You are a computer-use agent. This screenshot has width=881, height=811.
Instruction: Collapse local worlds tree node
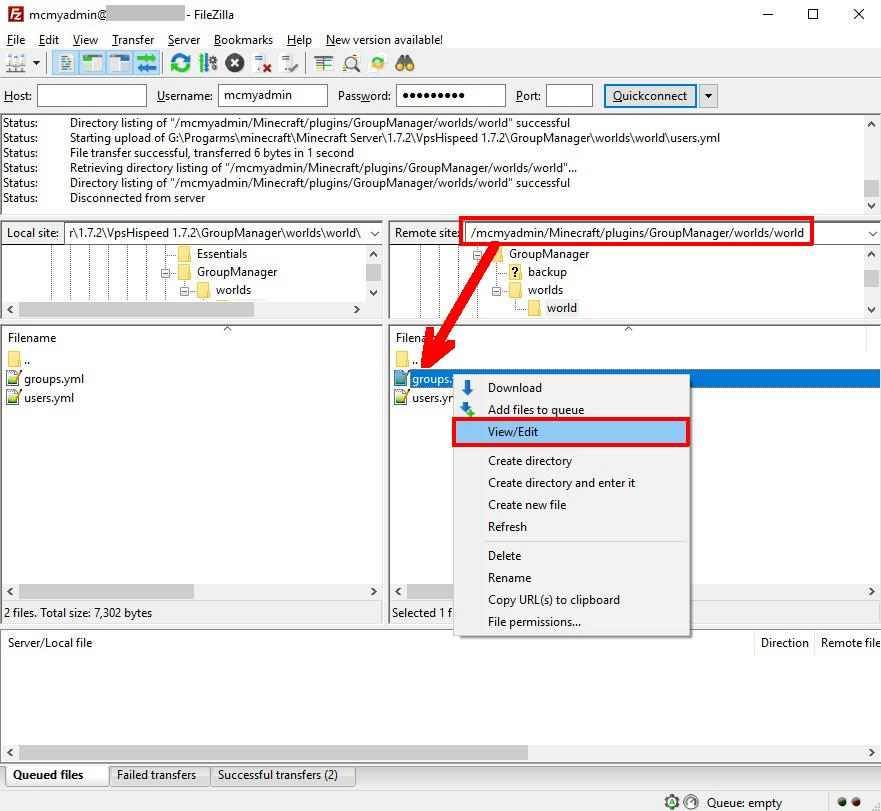[x=184, y=291]
